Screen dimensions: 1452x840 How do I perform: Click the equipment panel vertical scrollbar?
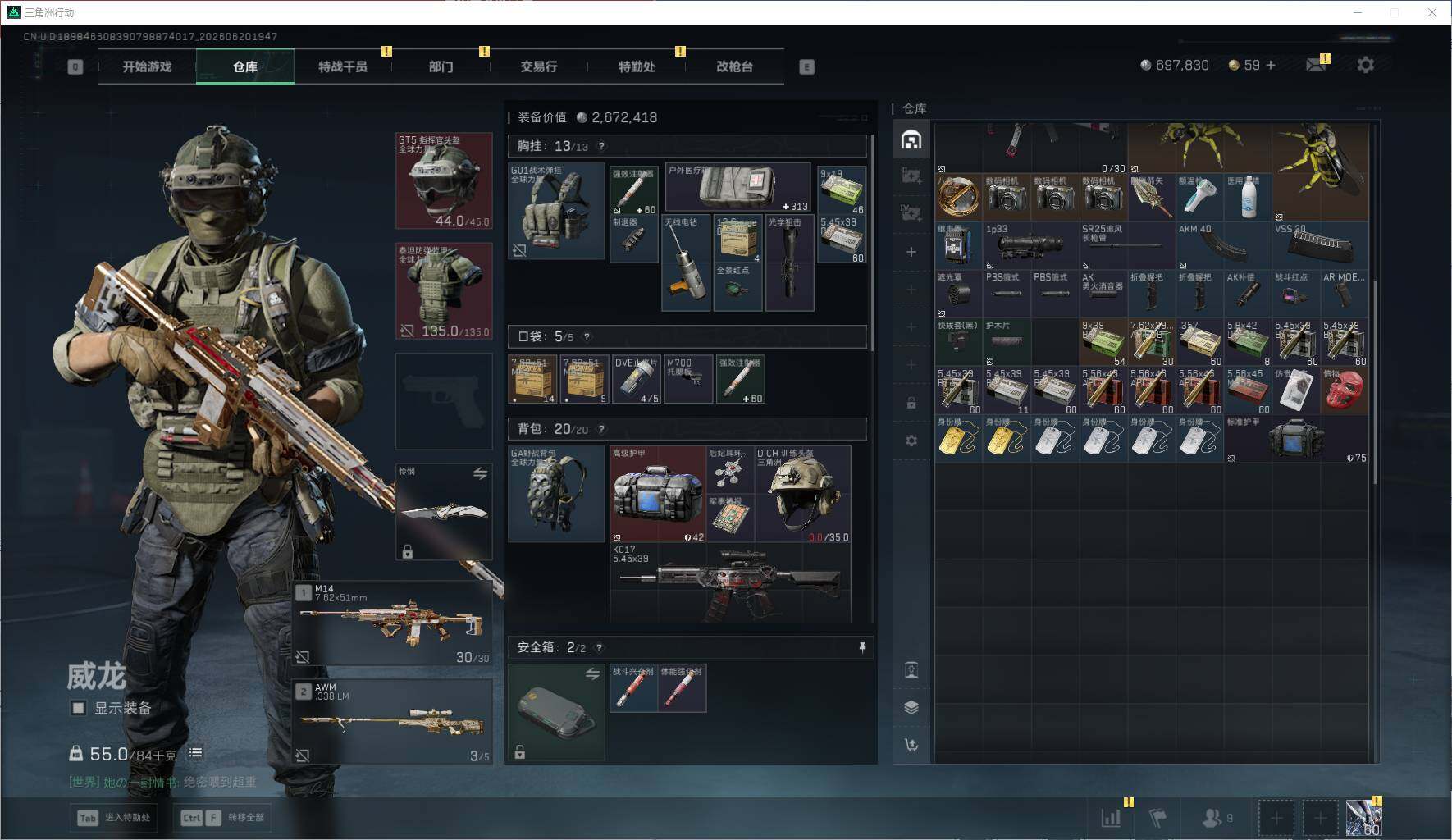click(873, 242)
